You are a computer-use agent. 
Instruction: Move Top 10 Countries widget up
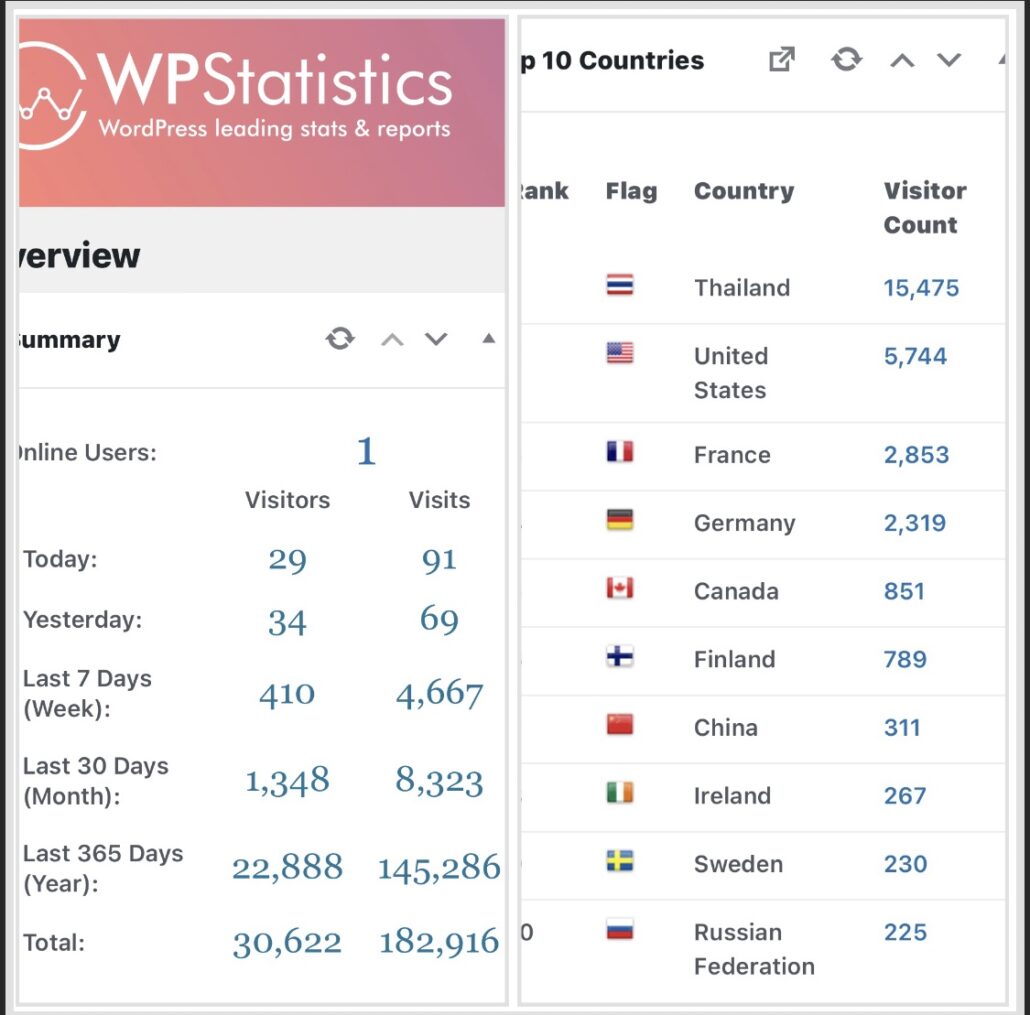(902, 61)
